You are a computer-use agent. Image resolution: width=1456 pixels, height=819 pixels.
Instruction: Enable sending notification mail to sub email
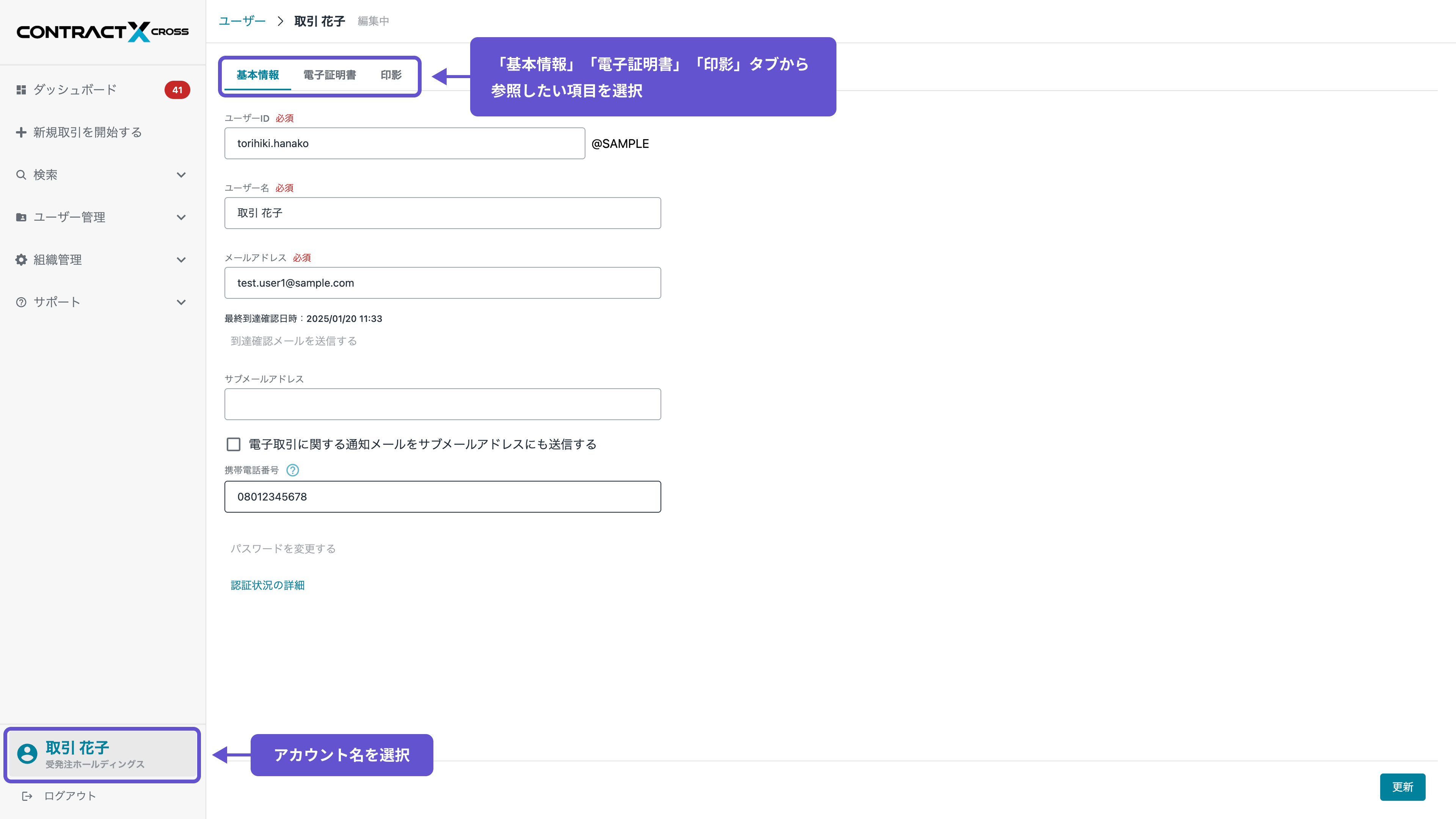click(234, 444)
